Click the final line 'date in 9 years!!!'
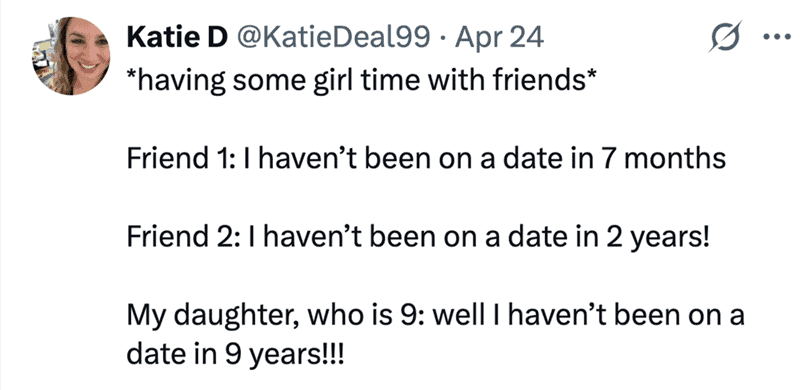The height and width of the screenshot is (390, 800). 236,355
